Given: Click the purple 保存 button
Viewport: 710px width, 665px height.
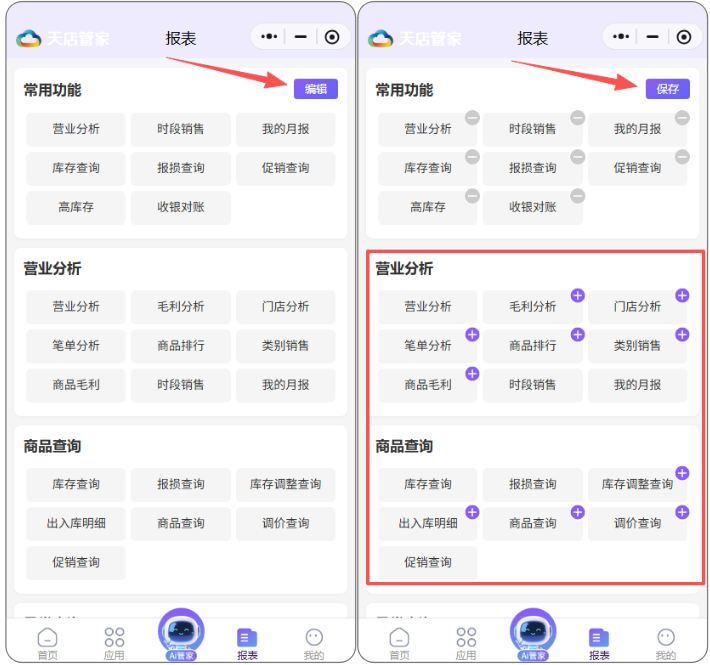Looking at the screenshot, I should pyautogui.click(x=667, y=89).
